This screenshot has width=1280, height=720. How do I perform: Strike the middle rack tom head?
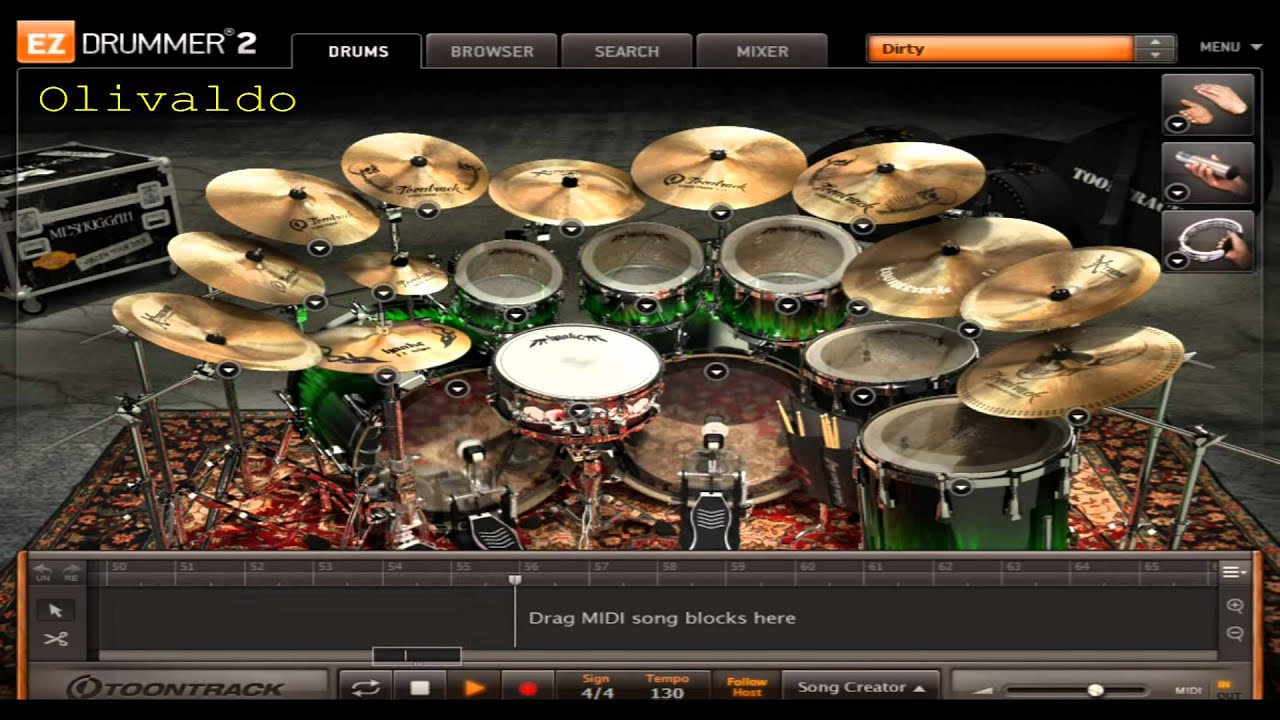642,260
